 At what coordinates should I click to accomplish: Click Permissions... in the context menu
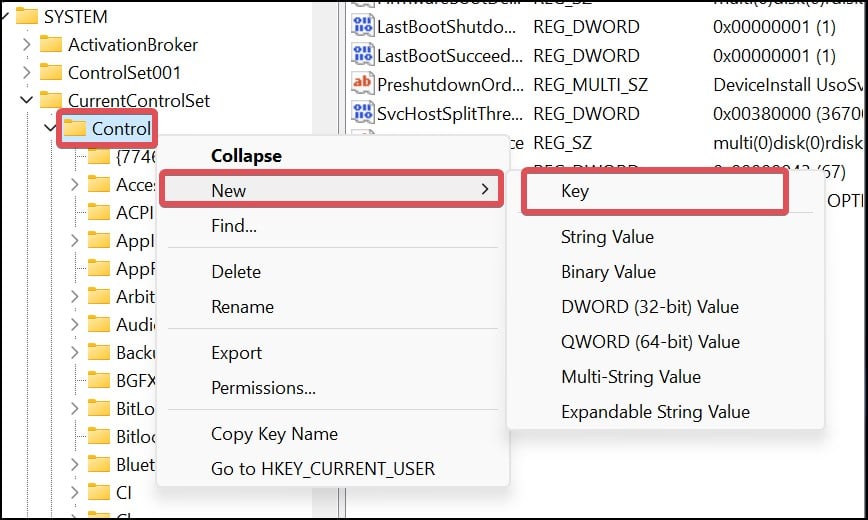[263, 388]
